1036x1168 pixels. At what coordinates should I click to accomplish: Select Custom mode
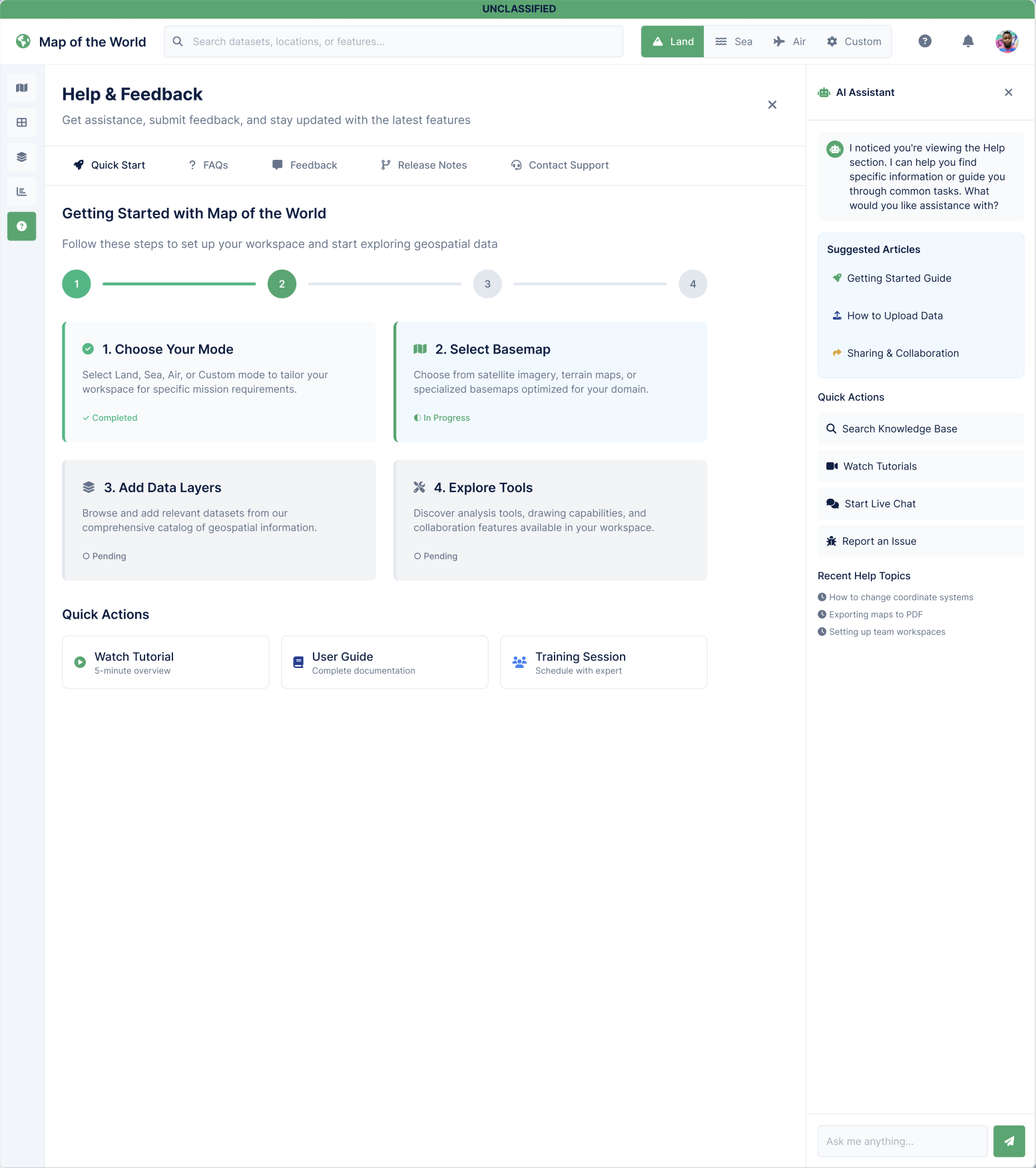click(854, 41)
